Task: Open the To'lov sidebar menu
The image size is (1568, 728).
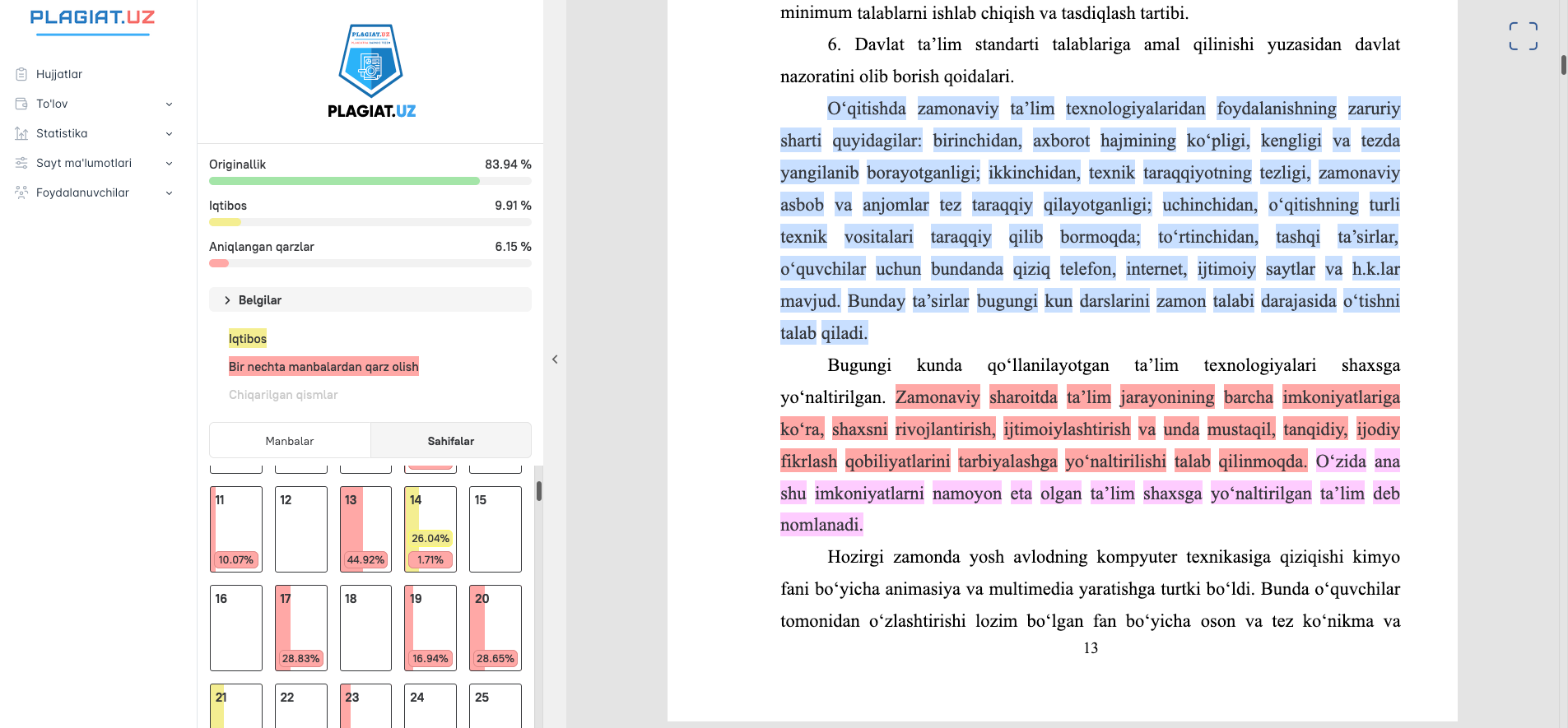Action: [95, 104]
